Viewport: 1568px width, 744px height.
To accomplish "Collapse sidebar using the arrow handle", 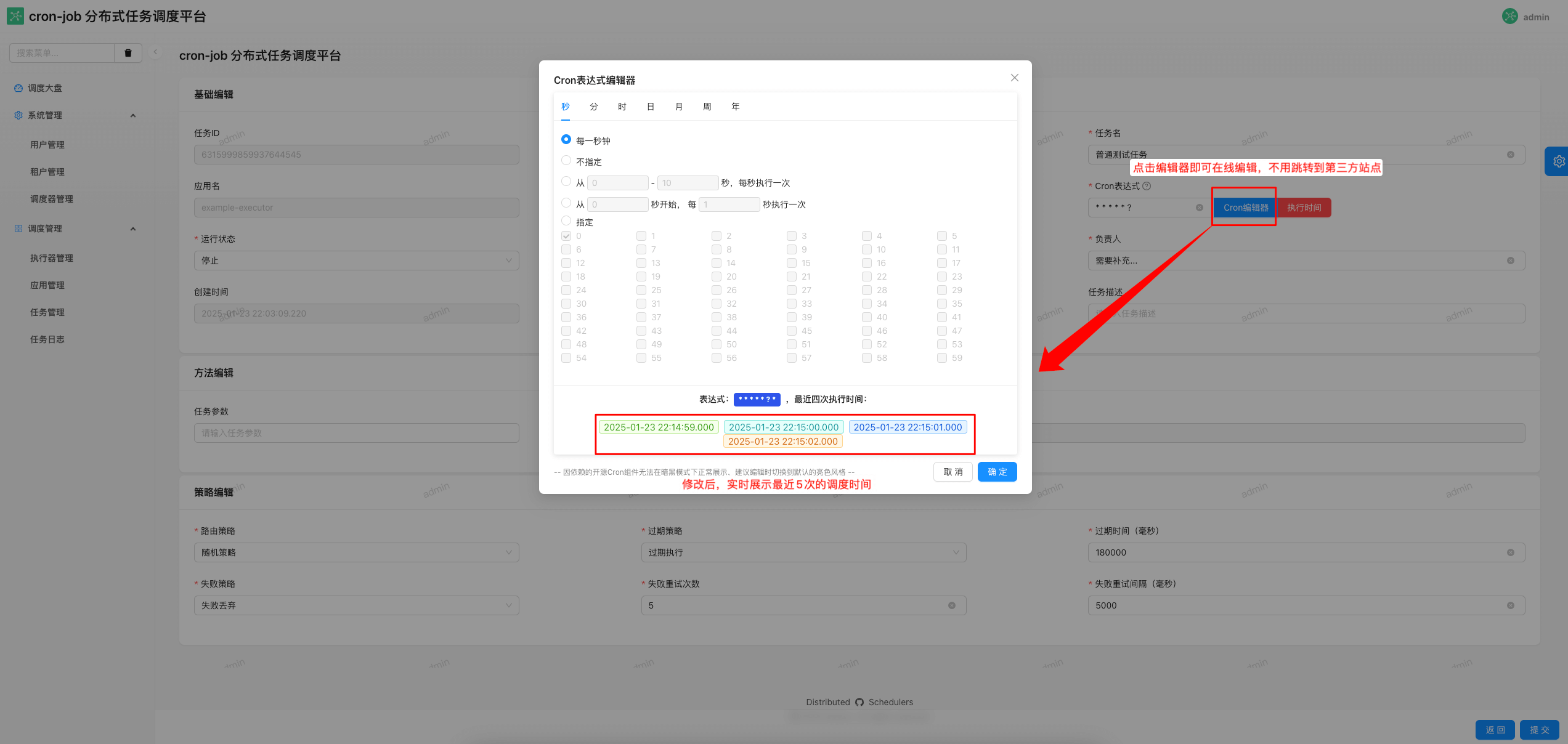I will [x=155, y=52].
